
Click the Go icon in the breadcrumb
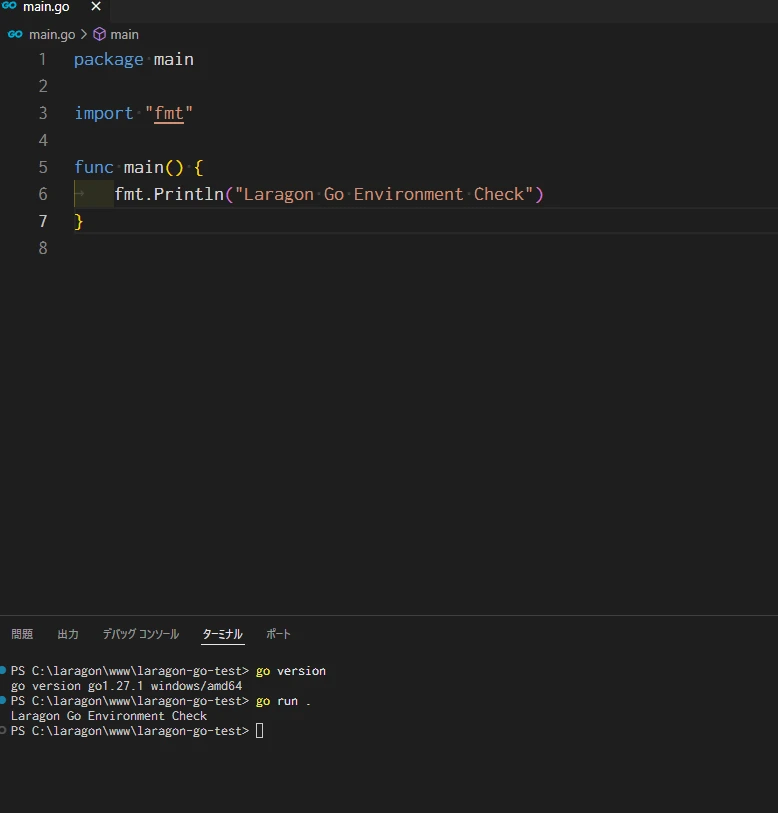click(x=15, y=34)
